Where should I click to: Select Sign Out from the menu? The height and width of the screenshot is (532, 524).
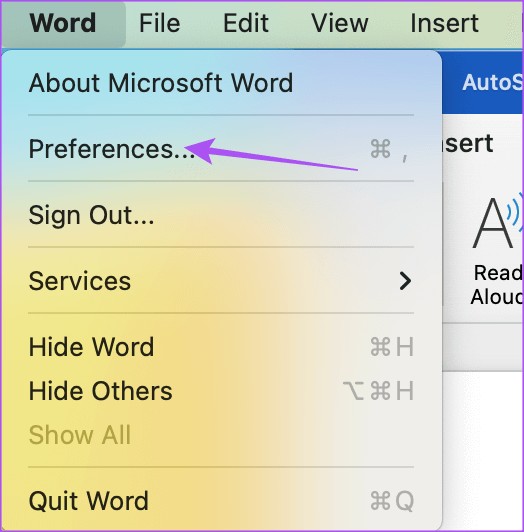pos(221,214)
